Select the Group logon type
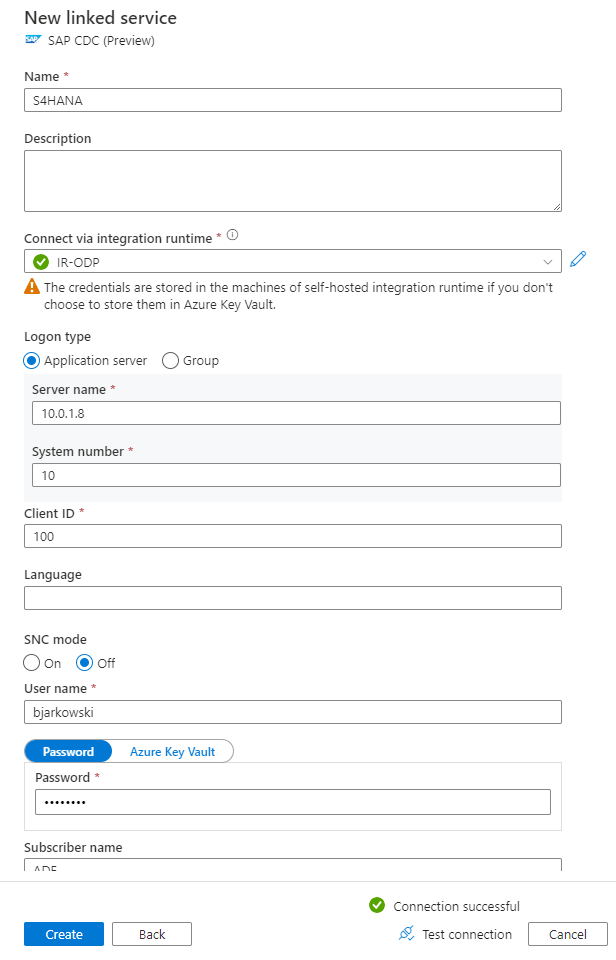 click(170, 361)
